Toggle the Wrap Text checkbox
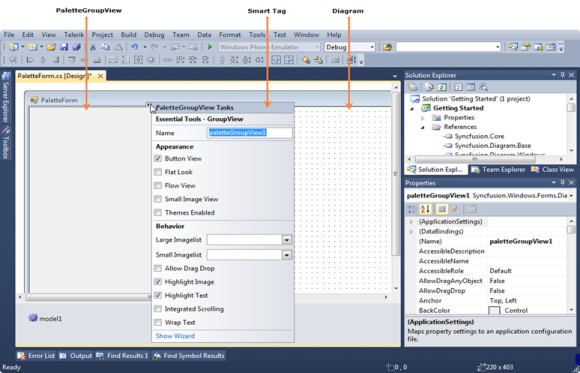This screenshot has height=373, width=580. (x=158, y=322)
